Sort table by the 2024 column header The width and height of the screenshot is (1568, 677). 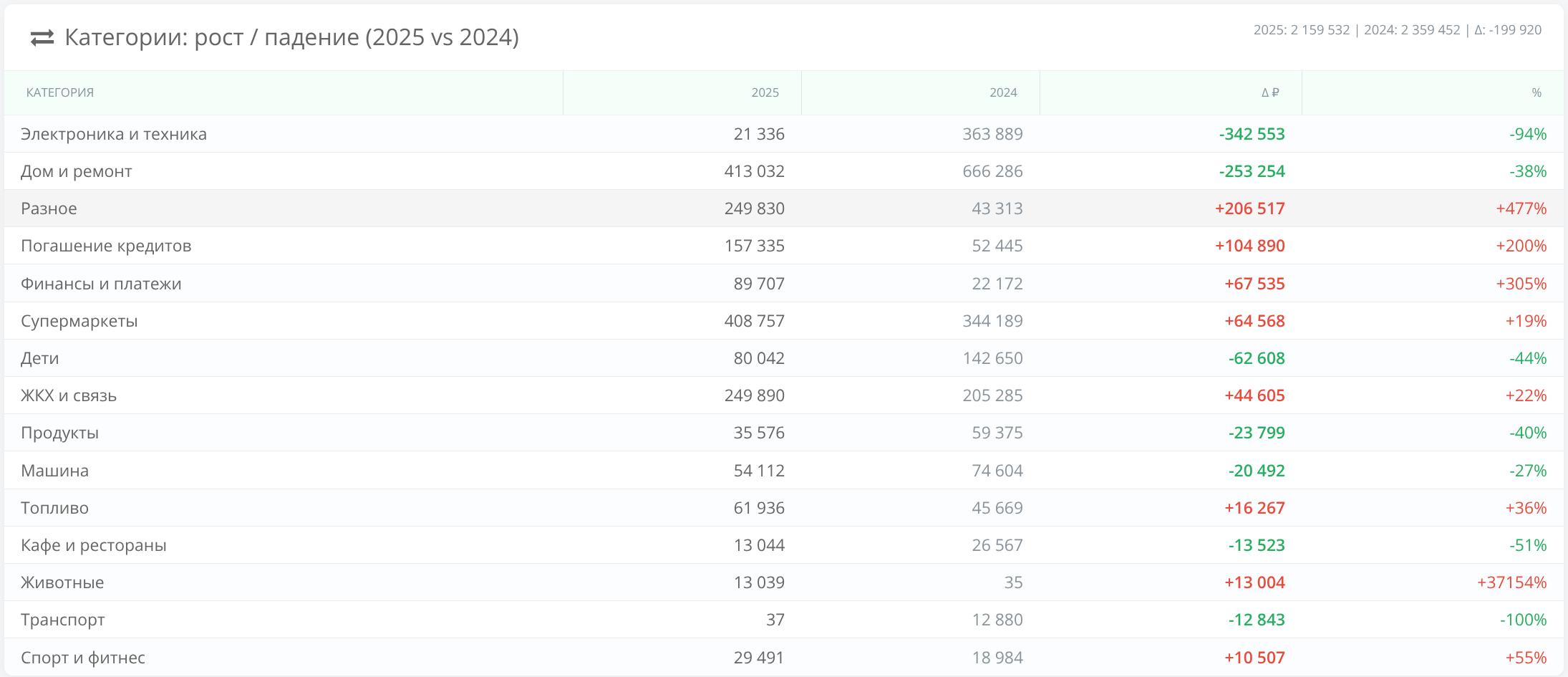click(1003, 92)
